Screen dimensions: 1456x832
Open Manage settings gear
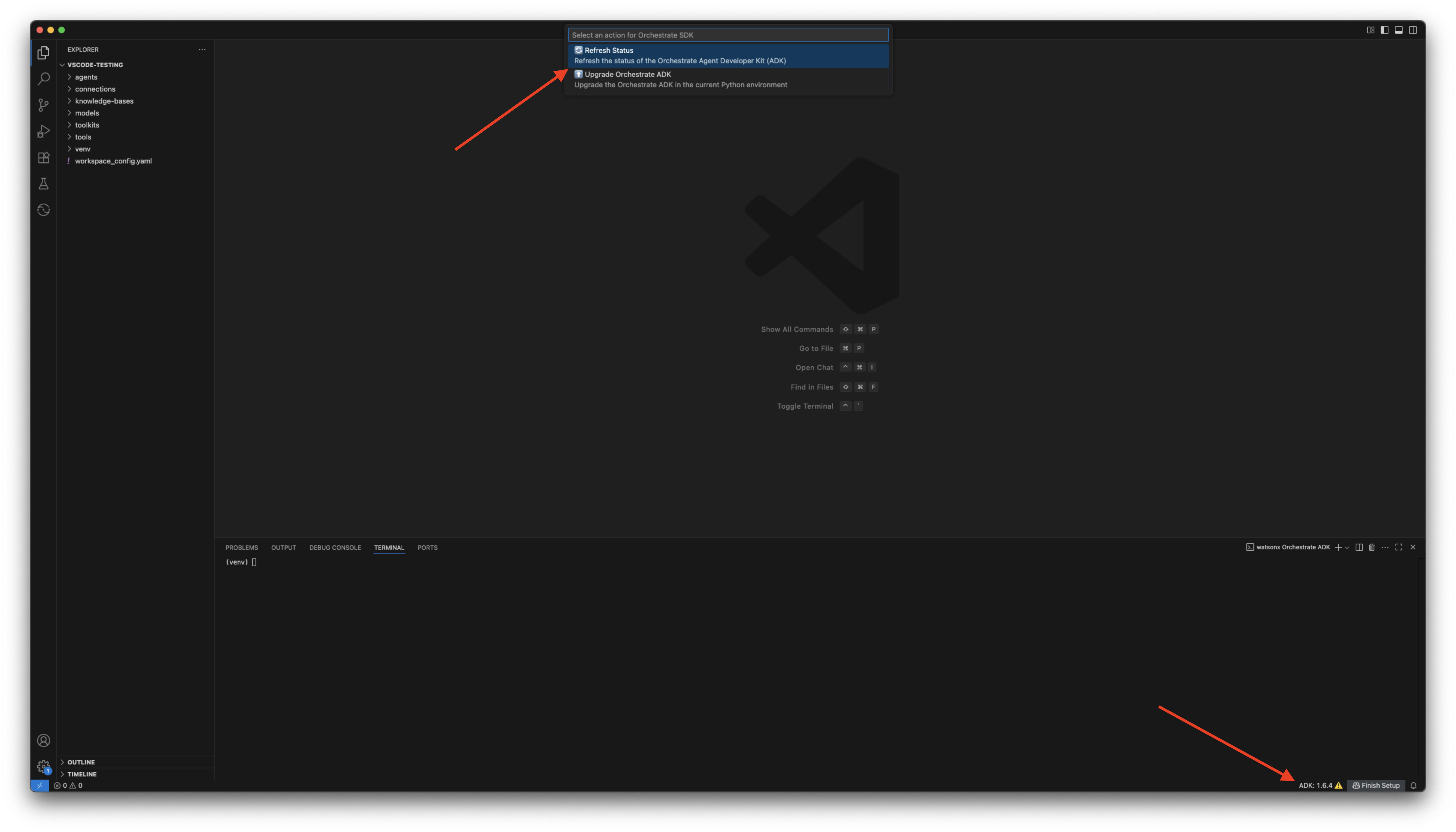(x=43, y=766)
